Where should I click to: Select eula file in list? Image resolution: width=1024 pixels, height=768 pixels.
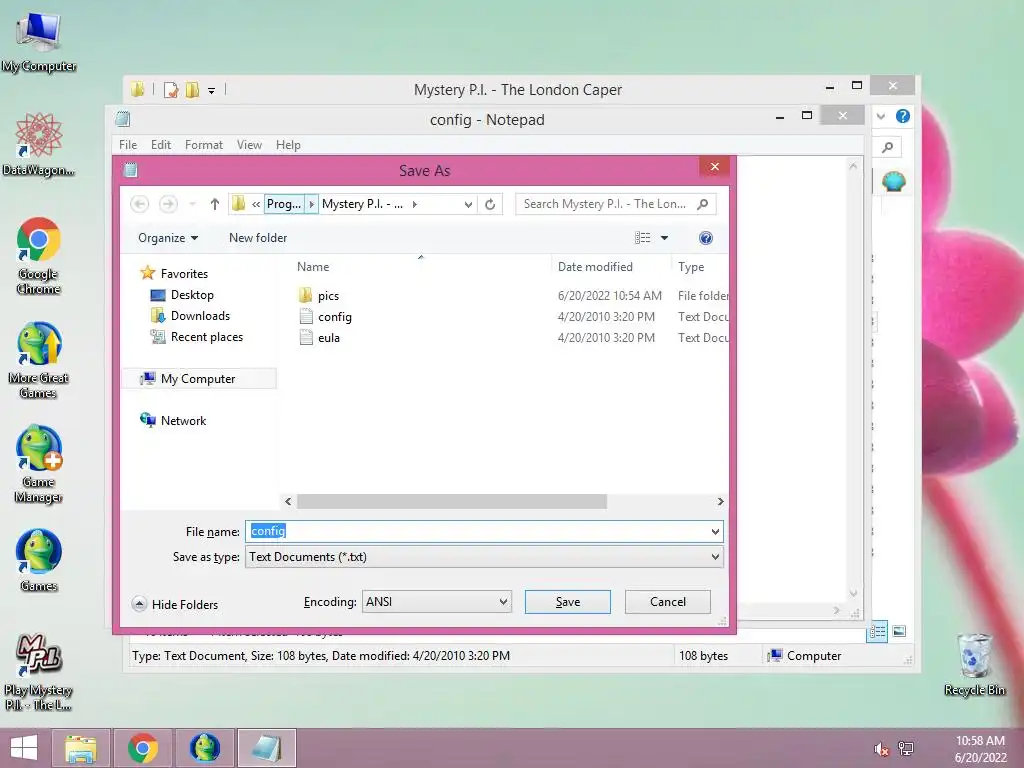point(320,338)
